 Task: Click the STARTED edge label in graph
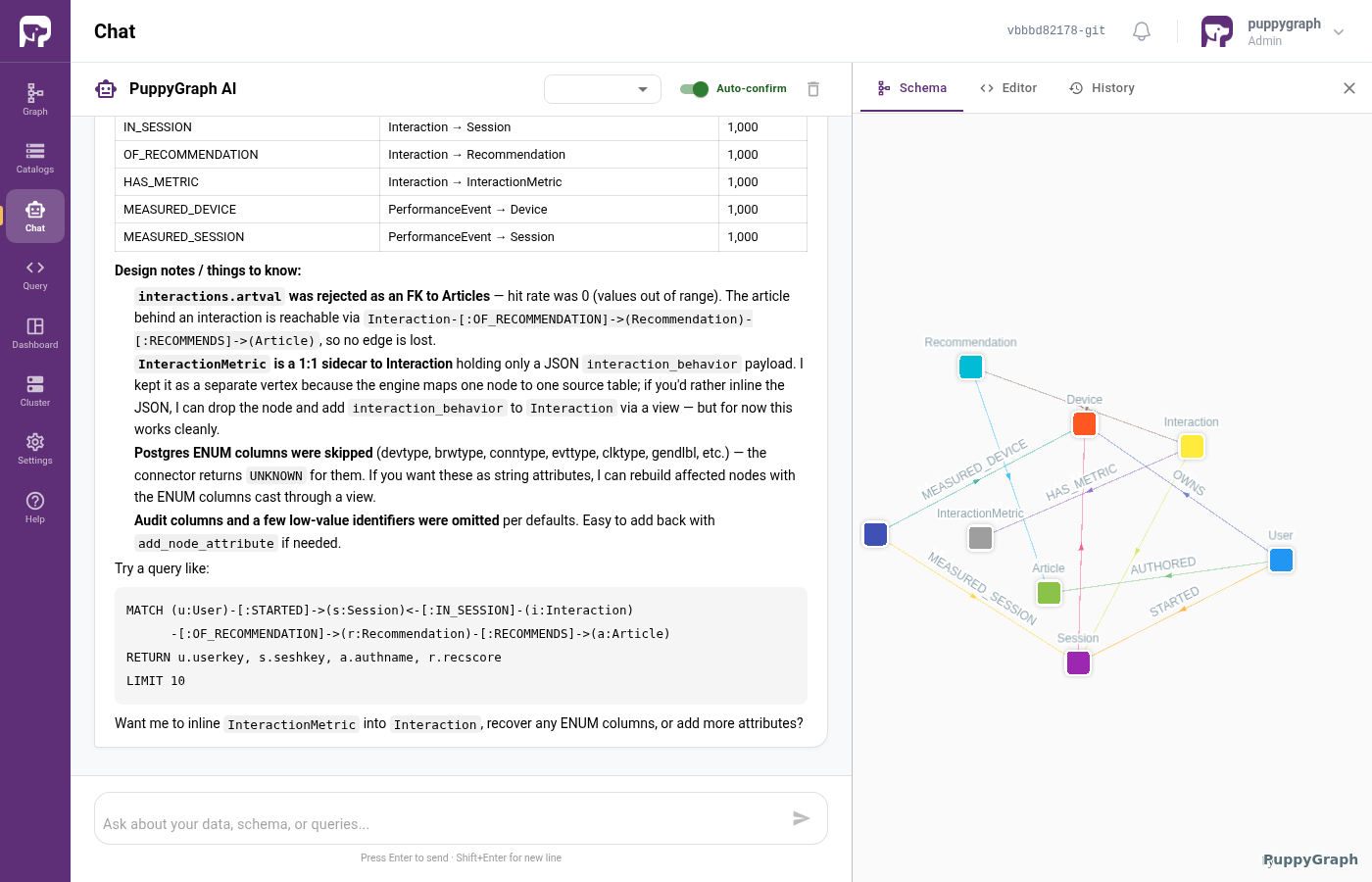click(1174, 602)
